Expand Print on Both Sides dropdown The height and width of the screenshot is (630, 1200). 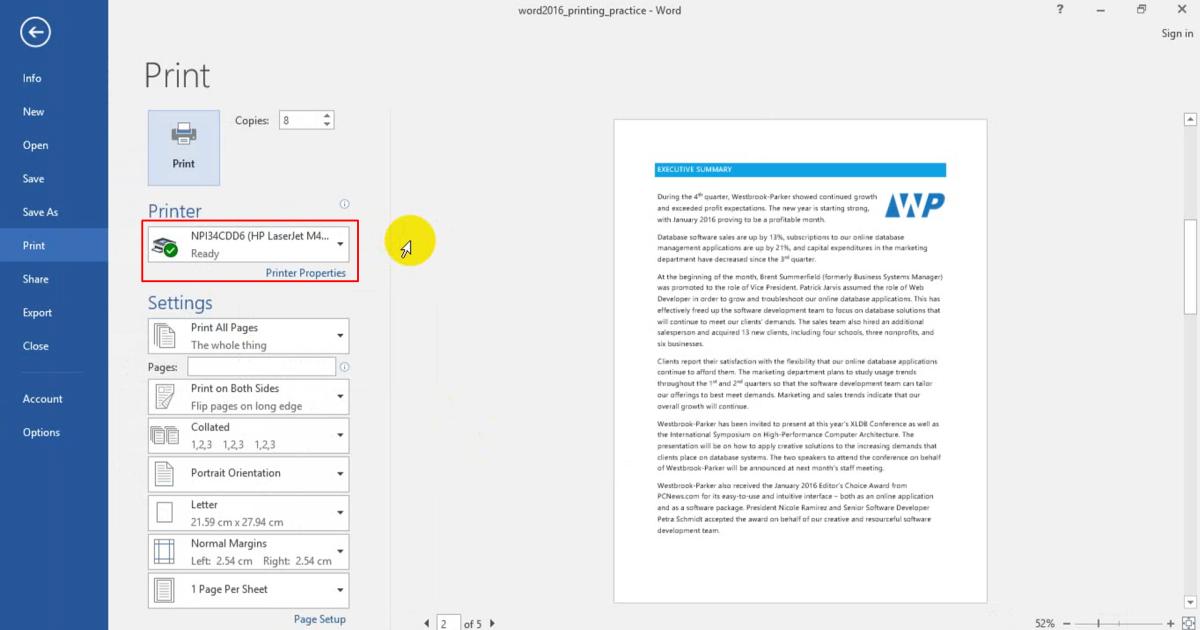point(249,397)
